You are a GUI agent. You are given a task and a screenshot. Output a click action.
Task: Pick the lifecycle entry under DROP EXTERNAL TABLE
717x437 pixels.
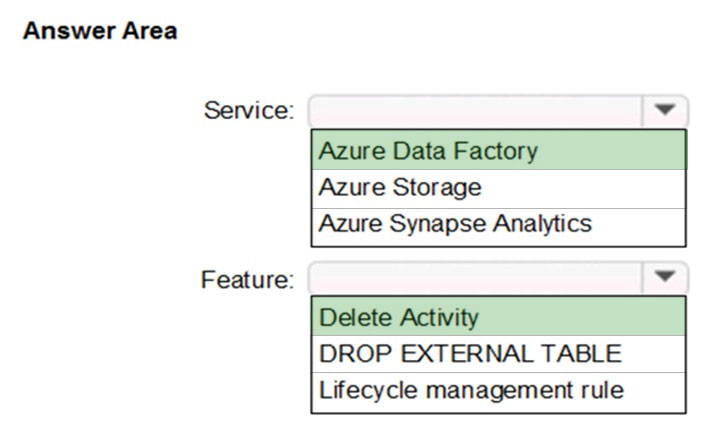498,393
